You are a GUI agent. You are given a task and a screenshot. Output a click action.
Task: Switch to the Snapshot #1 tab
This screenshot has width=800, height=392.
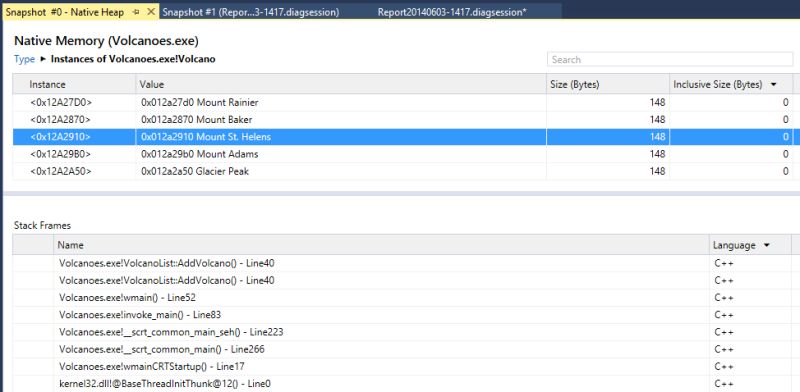pyautogui.click(x=250, y=12)
